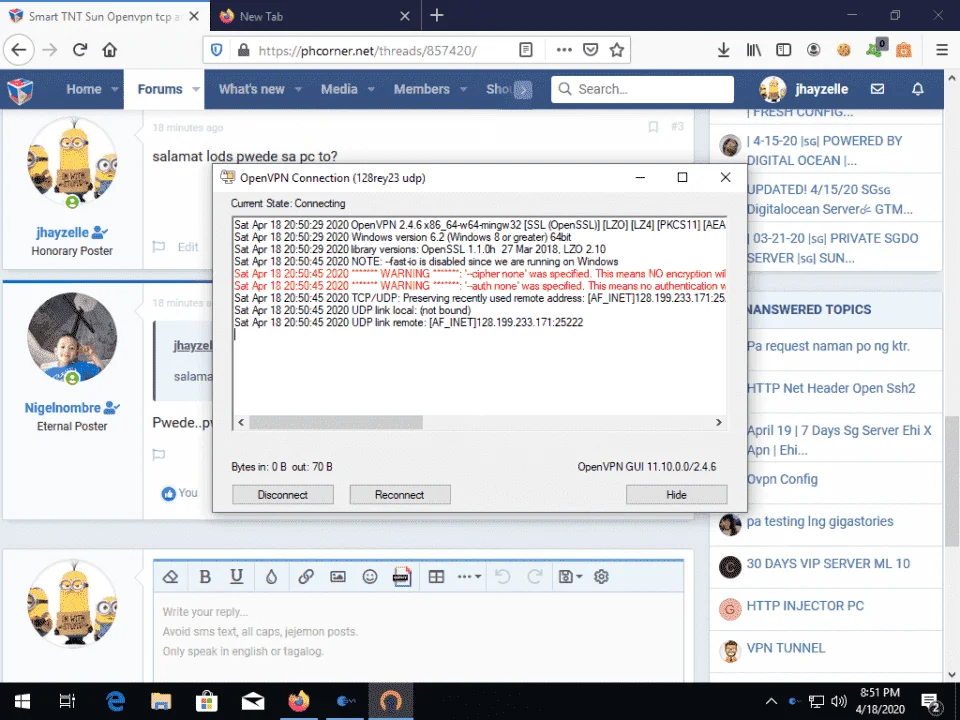Apply underline in reply editor

tap(236, 576)
